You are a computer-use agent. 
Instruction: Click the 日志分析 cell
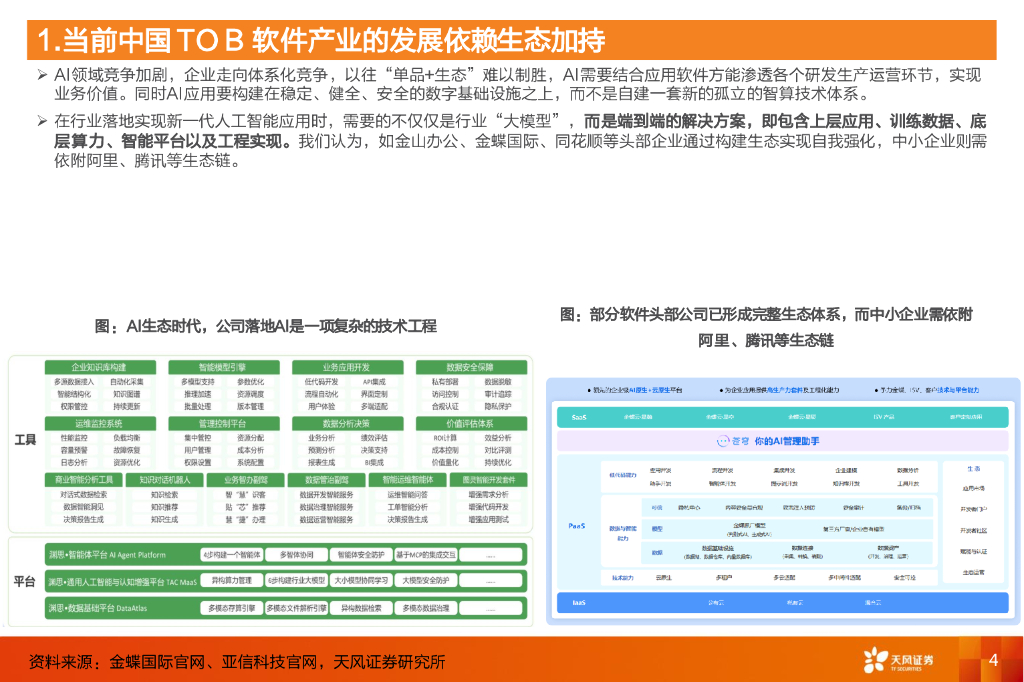[74, 463]
